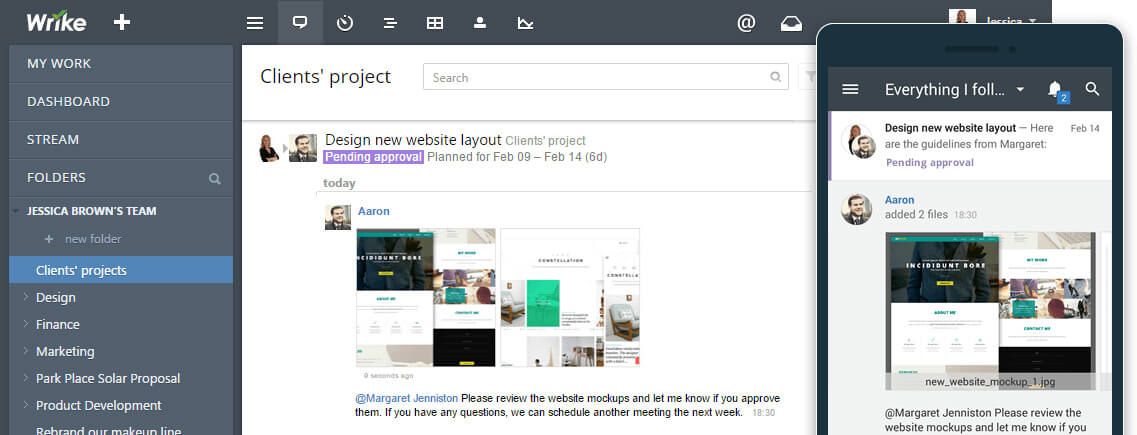Screen dimensions: 1137x435
Task: Click the 'today' date header
Action: point(339,183)
